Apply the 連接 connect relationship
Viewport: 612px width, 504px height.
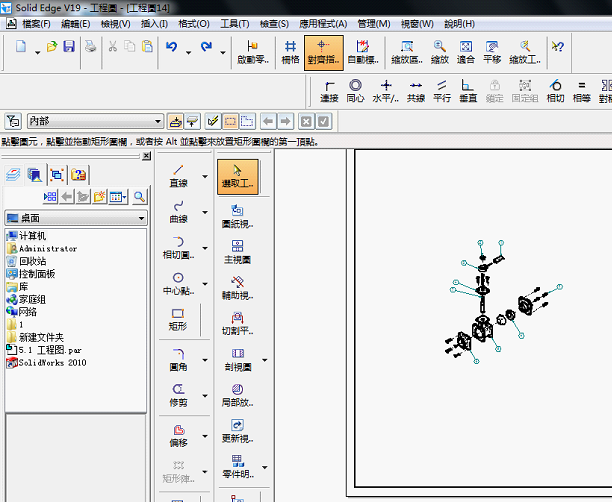pos(329,91)
